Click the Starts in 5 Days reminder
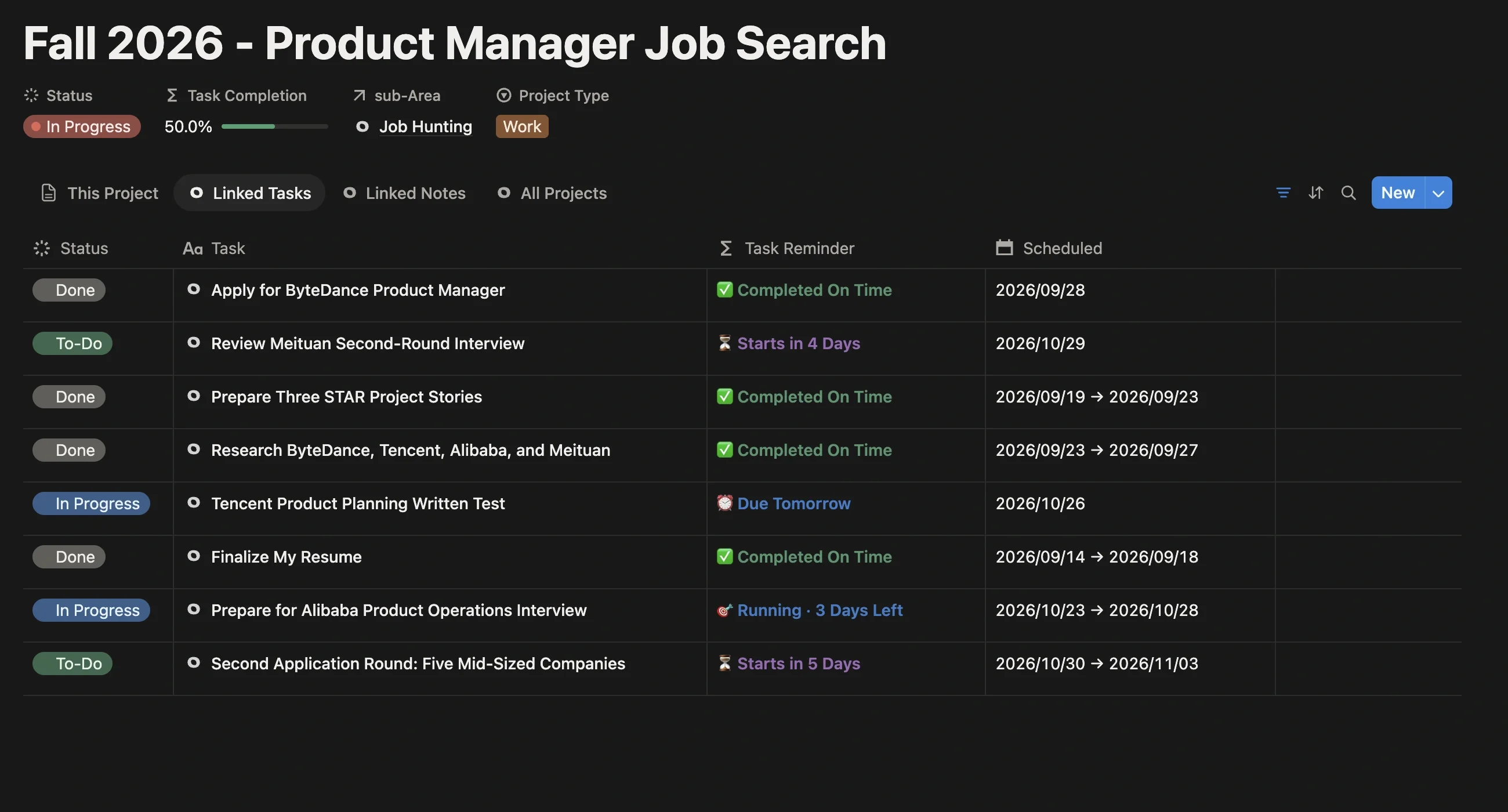Screen dimensions: 1508x812 click(x=789, y=664)
